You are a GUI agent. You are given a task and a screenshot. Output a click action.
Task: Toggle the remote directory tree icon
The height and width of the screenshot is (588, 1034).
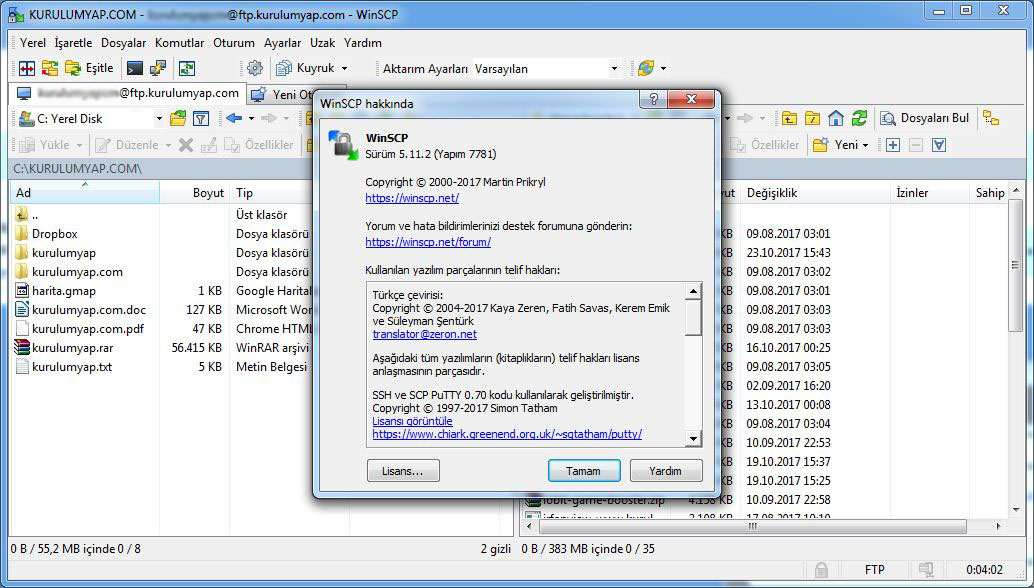pyautogui.click(x=990, y=118)
